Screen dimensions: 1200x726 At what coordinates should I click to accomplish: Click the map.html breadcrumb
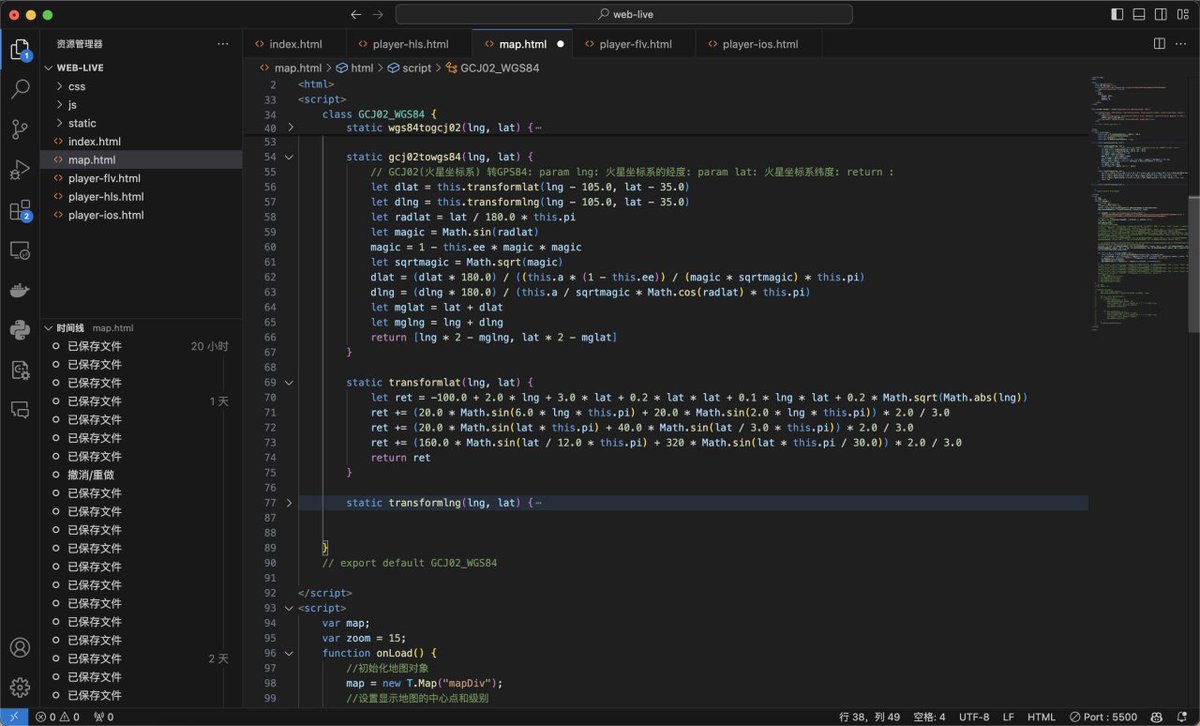[x=298, y=68]
